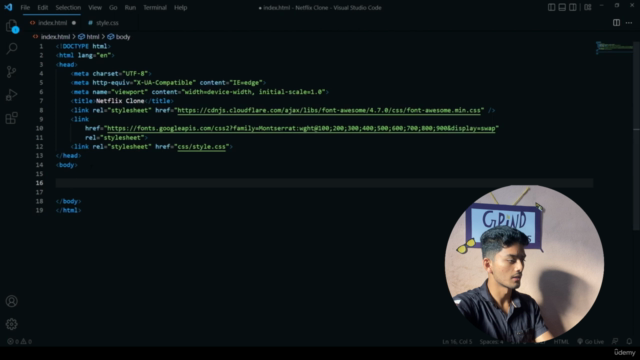The height and width of the screenshot is (360, 640).
Task: Click the "viewport" meta name value
Action: 129,92
